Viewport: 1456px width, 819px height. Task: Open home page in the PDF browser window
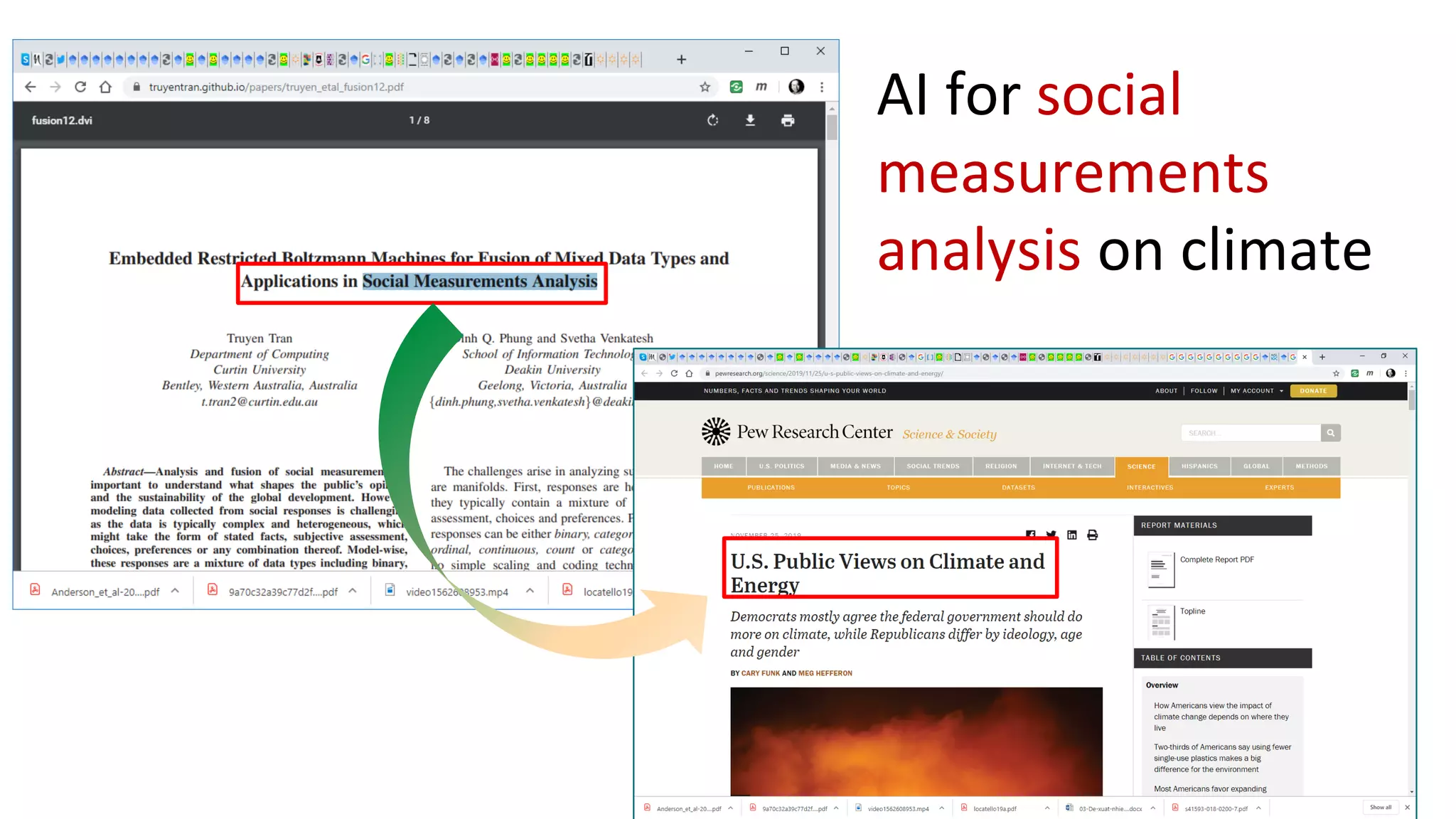pyautogui.click(x=105, y=87)
